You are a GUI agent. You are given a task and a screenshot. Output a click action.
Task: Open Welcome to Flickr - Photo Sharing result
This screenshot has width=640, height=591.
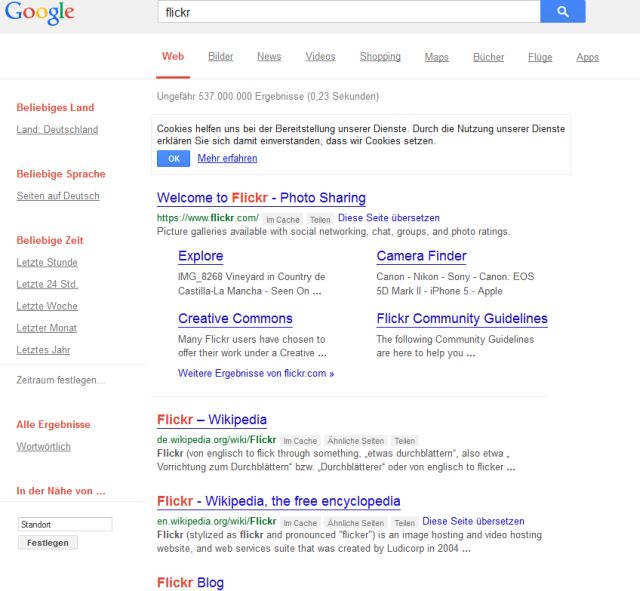261,198
